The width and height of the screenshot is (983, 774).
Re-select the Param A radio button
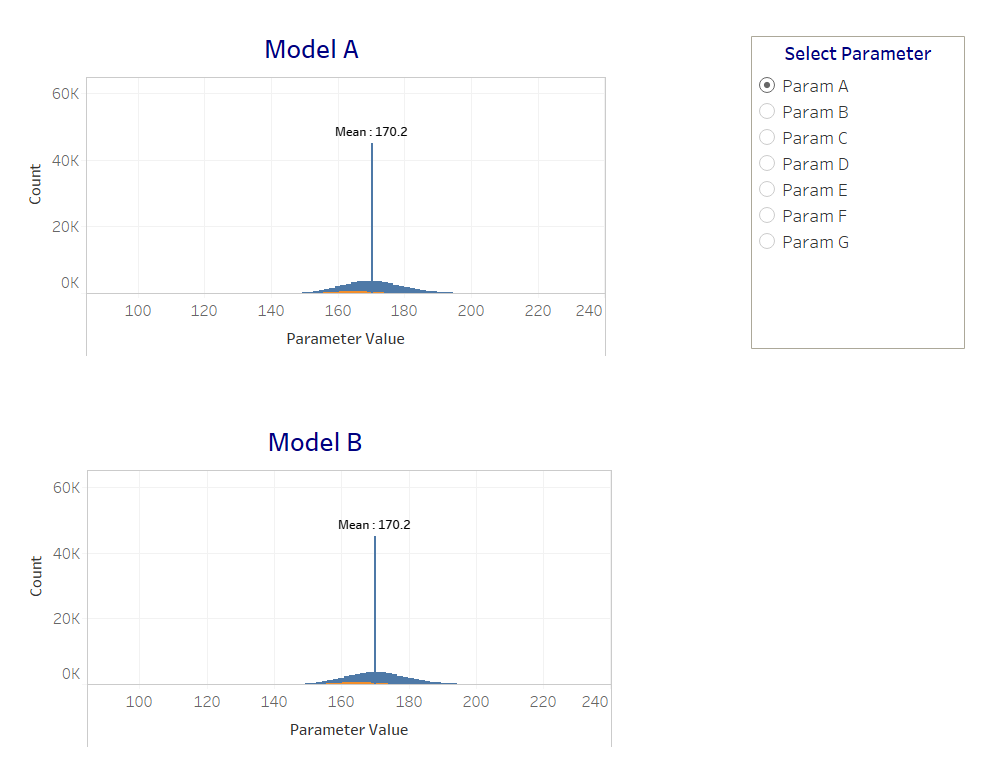pos(766,85)
